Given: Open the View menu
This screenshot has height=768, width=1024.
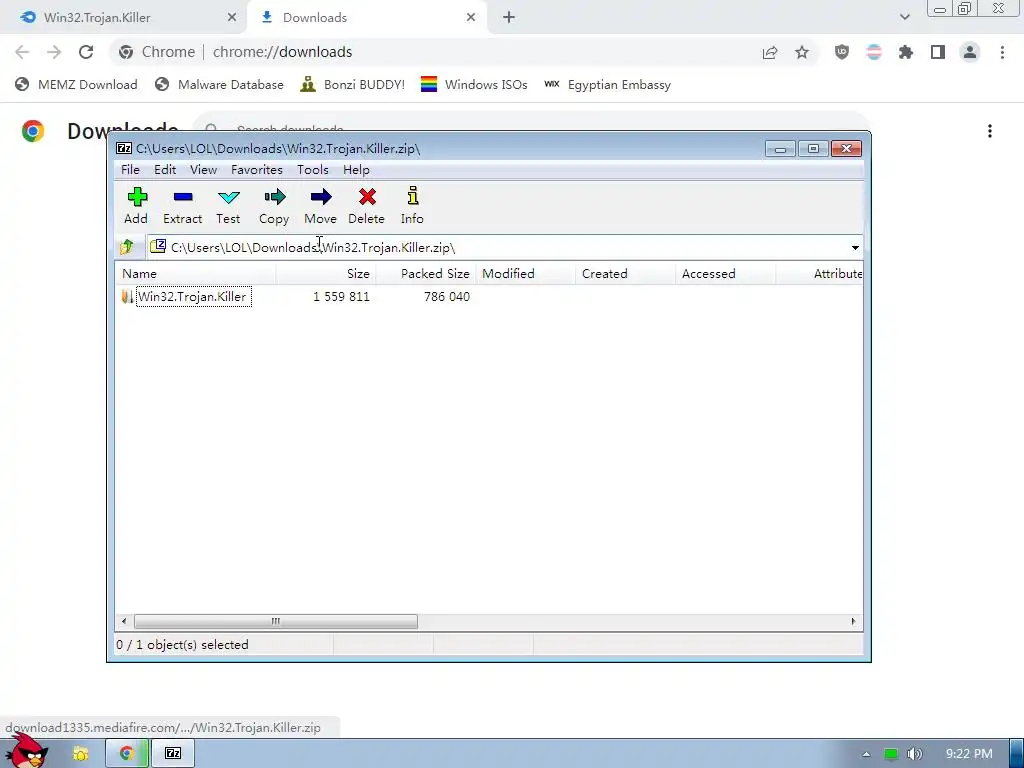Looking at the screenshot, I should click(203, 170).
